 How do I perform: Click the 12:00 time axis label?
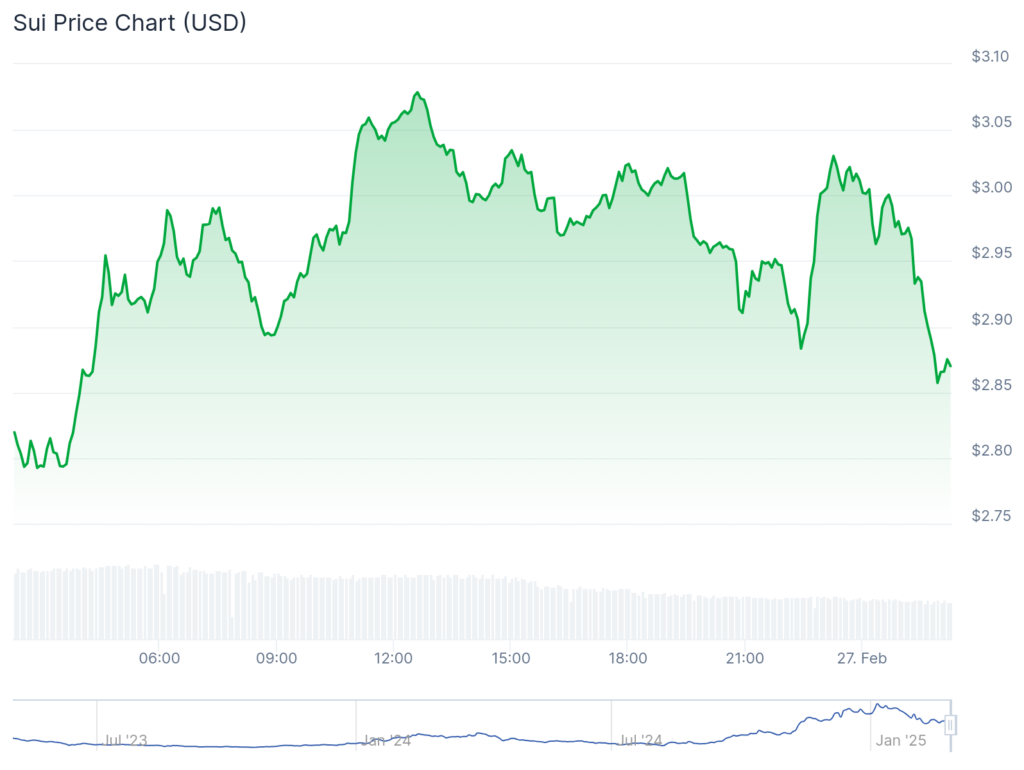[393, 658]
